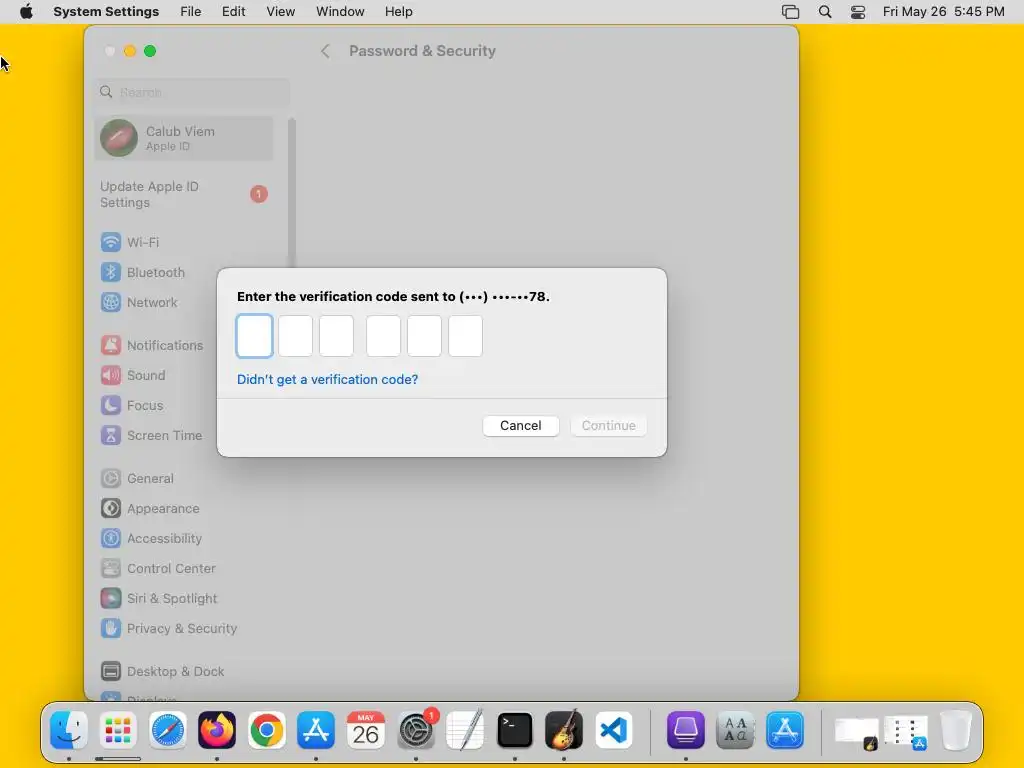Open Visual Studio Code from Dock

pyautogui.click(x=613, y=730)
